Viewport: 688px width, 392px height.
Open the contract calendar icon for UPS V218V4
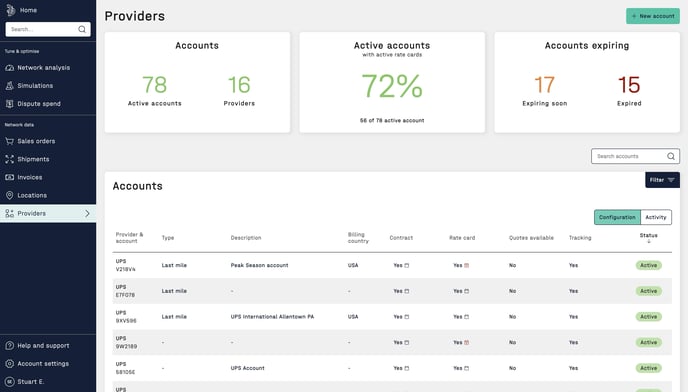pyautogui.click(x=407, y=265)
